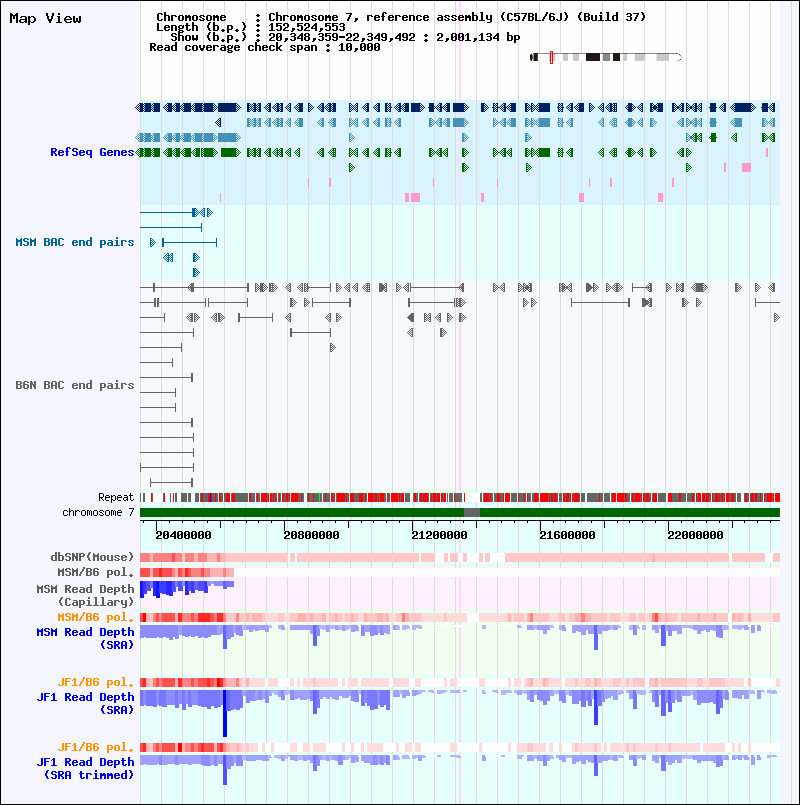Open MSM Read Depth (SRA) track link
800x805 pixels.
85,638
